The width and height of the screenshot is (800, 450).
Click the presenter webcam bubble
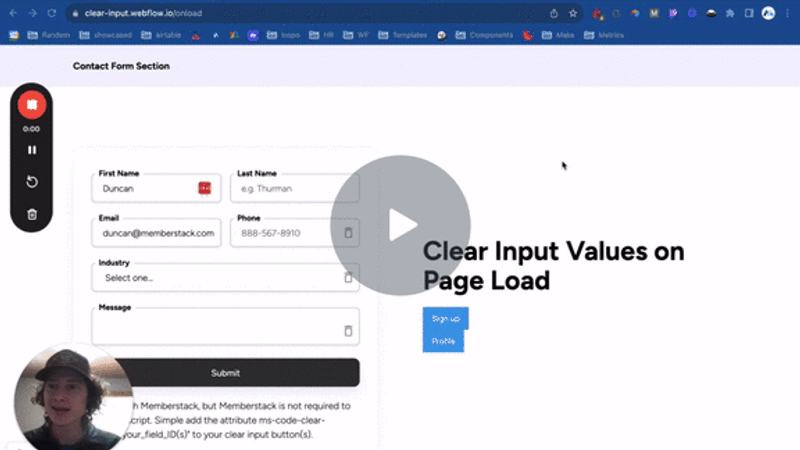72,398
